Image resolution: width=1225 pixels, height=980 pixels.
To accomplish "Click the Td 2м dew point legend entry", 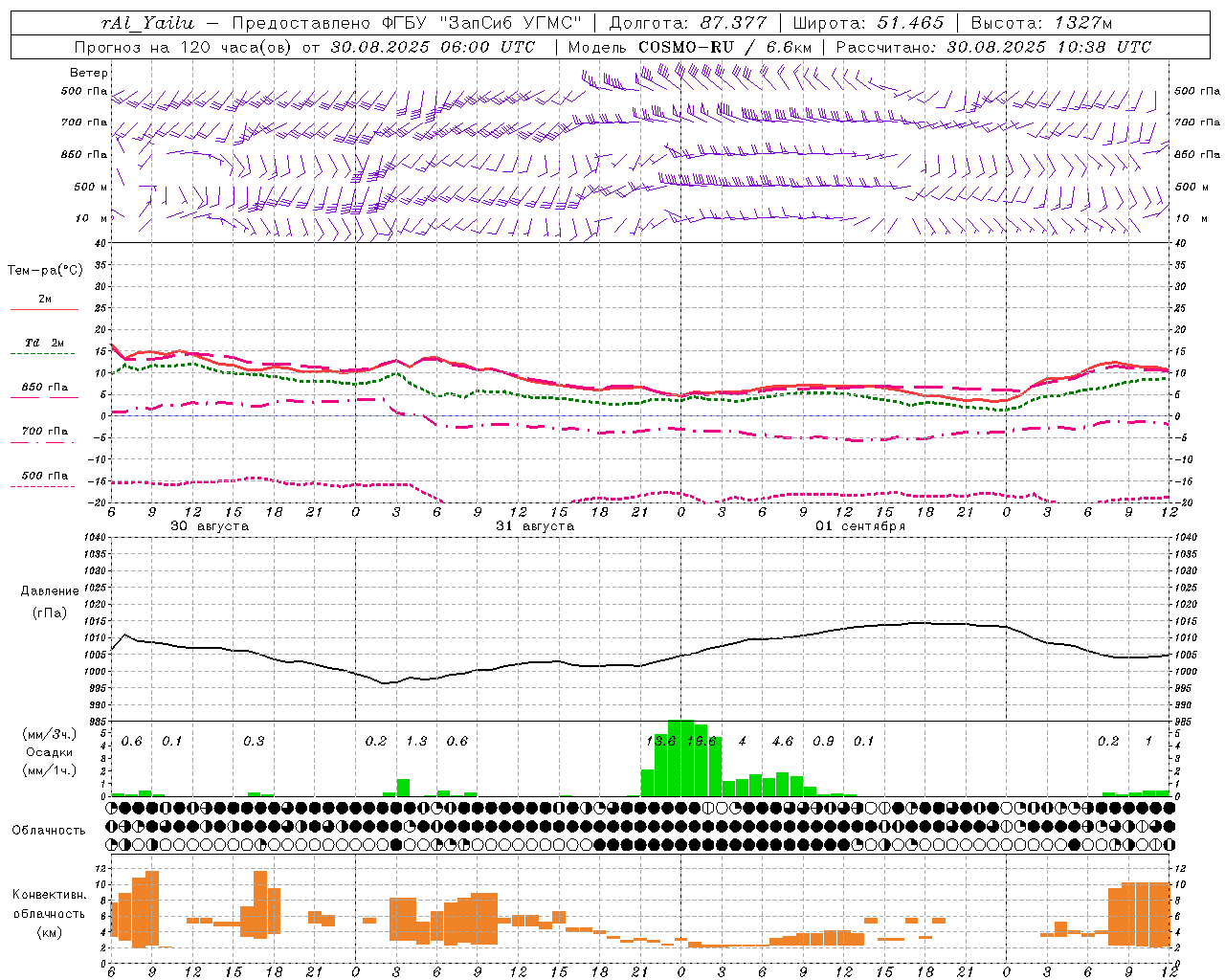I will pos(44,343).
